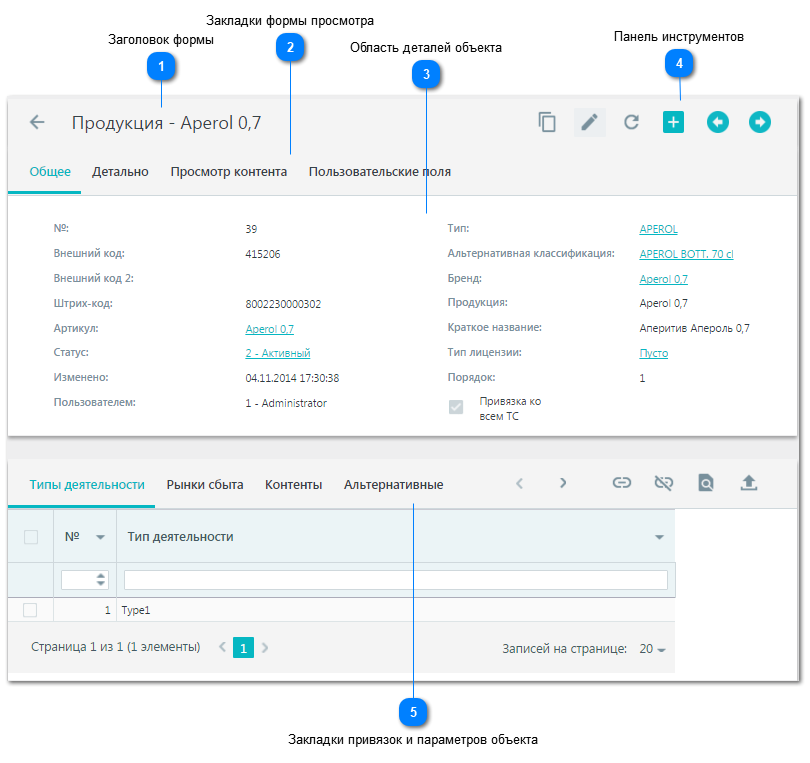Screen dimensions: 810x763
Task: Open the Контенты tab
Action: tap(293, 485)
